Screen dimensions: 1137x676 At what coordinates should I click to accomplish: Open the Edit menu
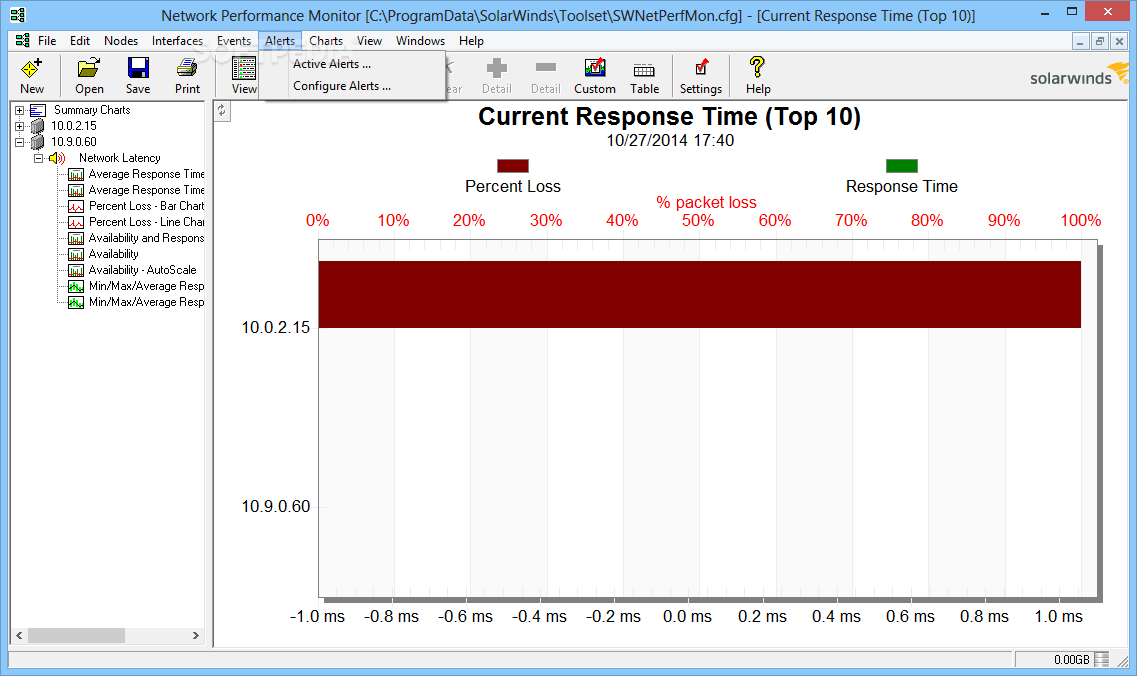click(x=80, y=41)
